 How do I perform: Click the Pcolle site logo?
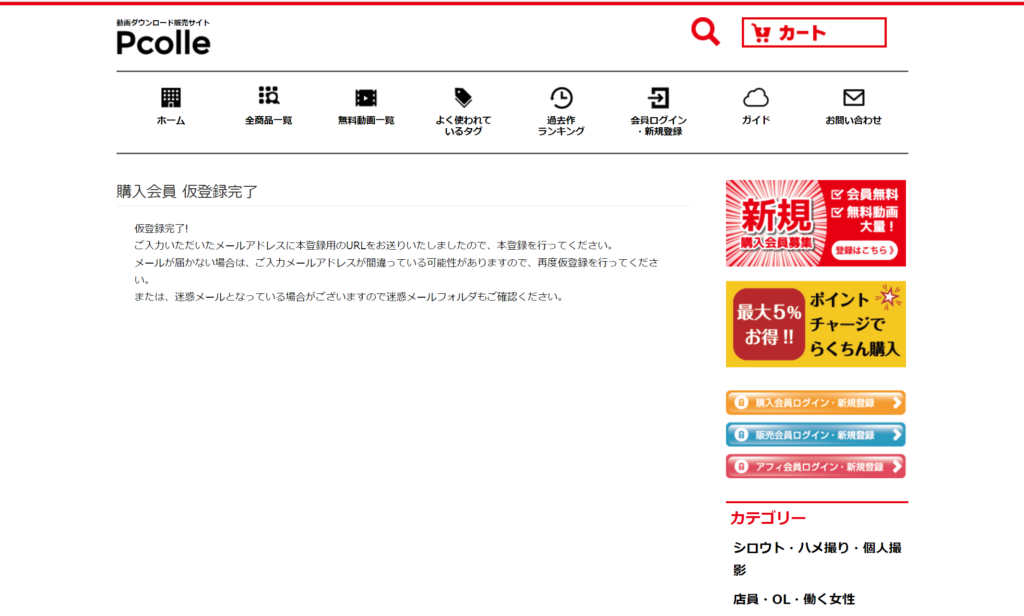[x=163, y=38]
